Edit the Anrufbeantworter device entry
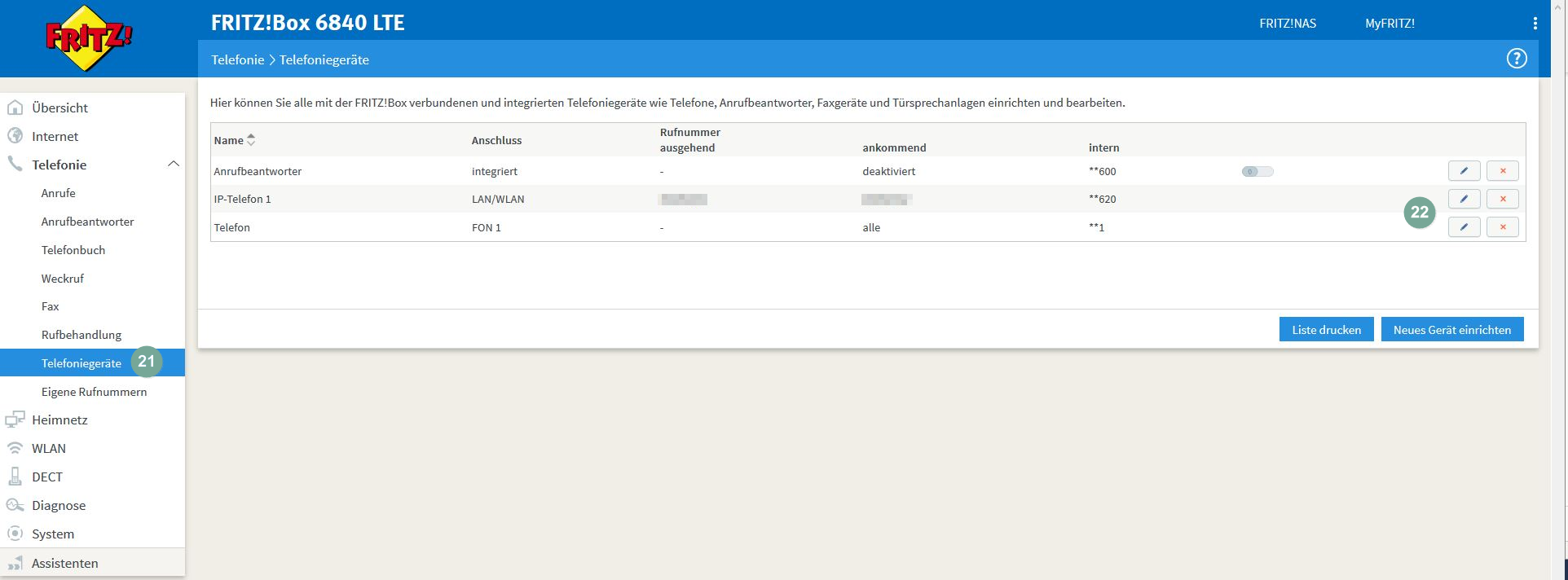This screenshot has width=1568, height=580. click(x=1464, y=171)
